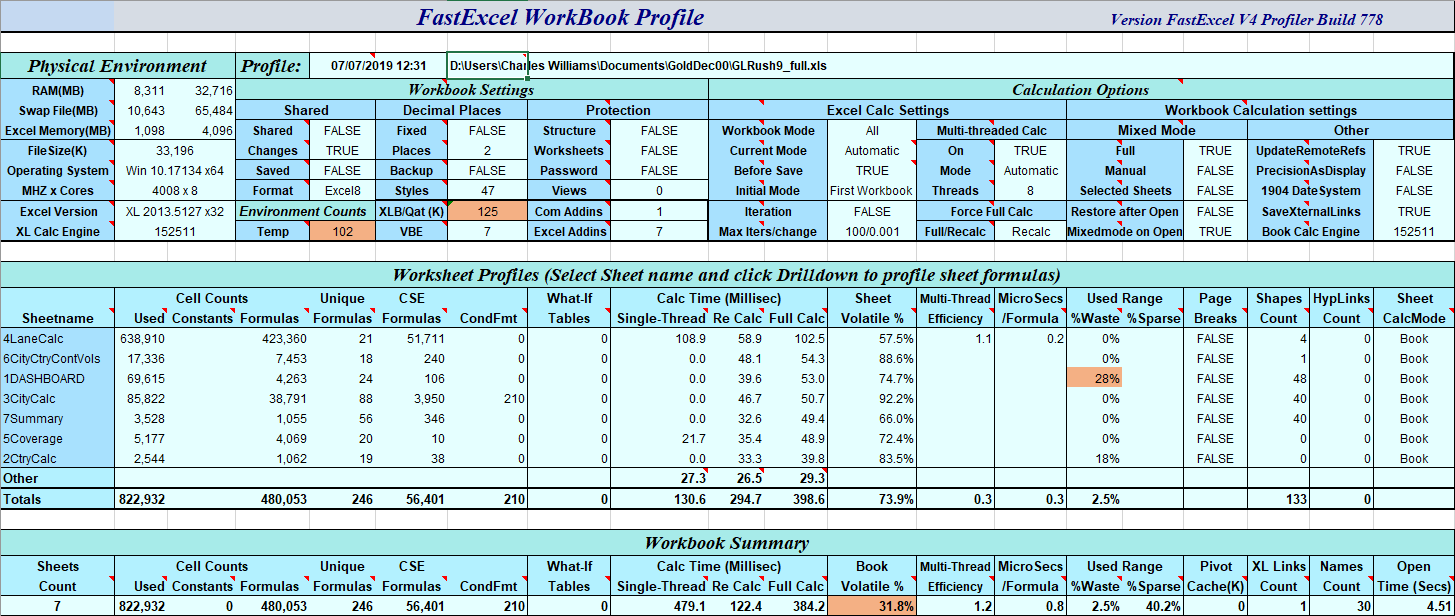Select the "FileSize(K)" label cell
The height and width of the screenshot is (616, 1455).
point(57,150)
